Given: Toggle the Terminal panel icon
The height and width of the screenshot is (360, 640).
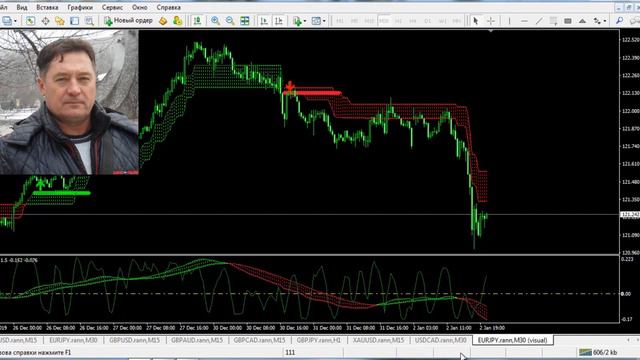Looking at the screenshot, I should click(75, 21).
